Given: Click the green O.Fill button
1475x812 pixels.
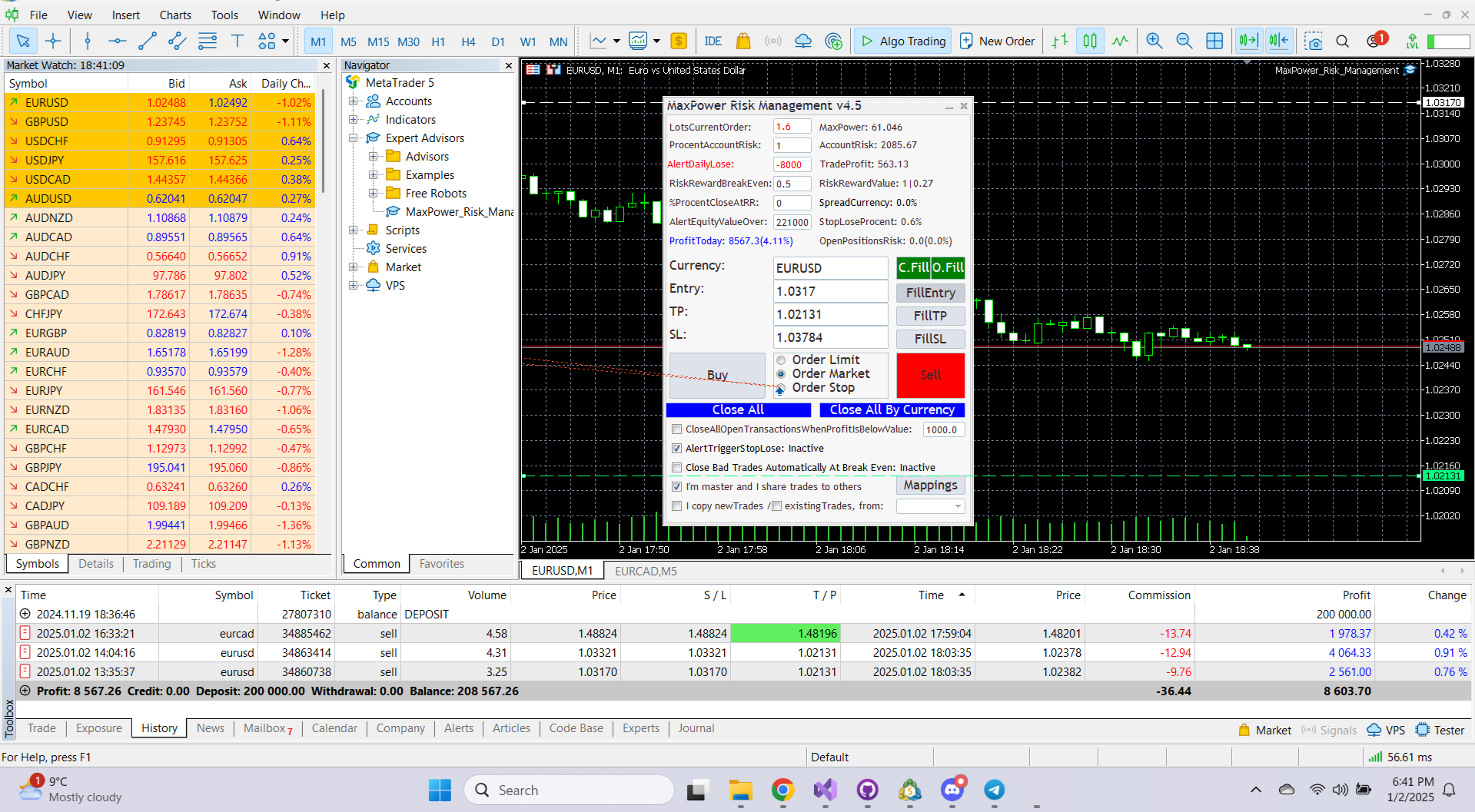Looking at the screenshot, I should [948, 267].
